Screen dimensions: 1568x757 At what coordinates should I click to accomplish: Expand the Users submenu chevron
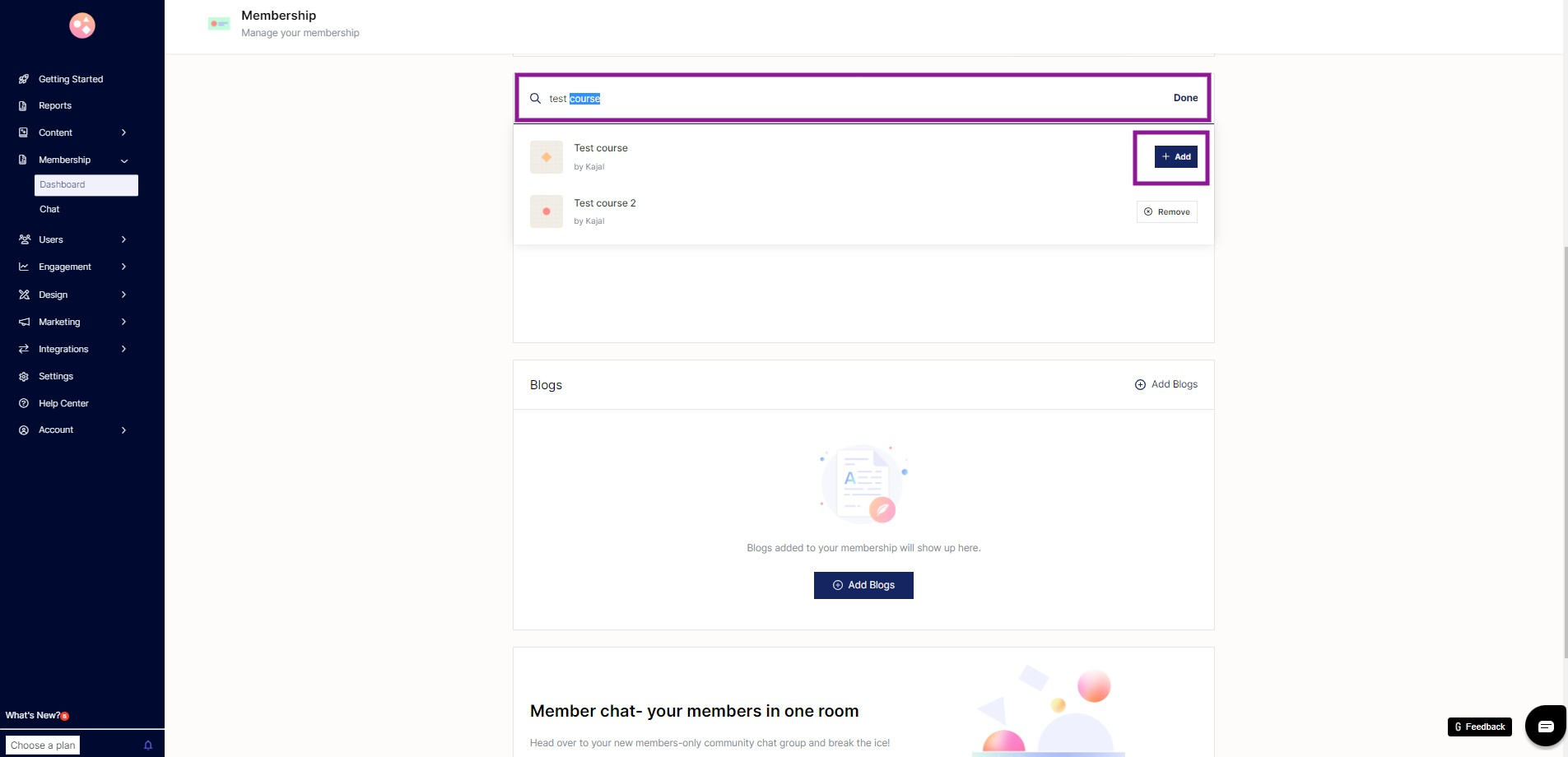[x=123, y=239]
